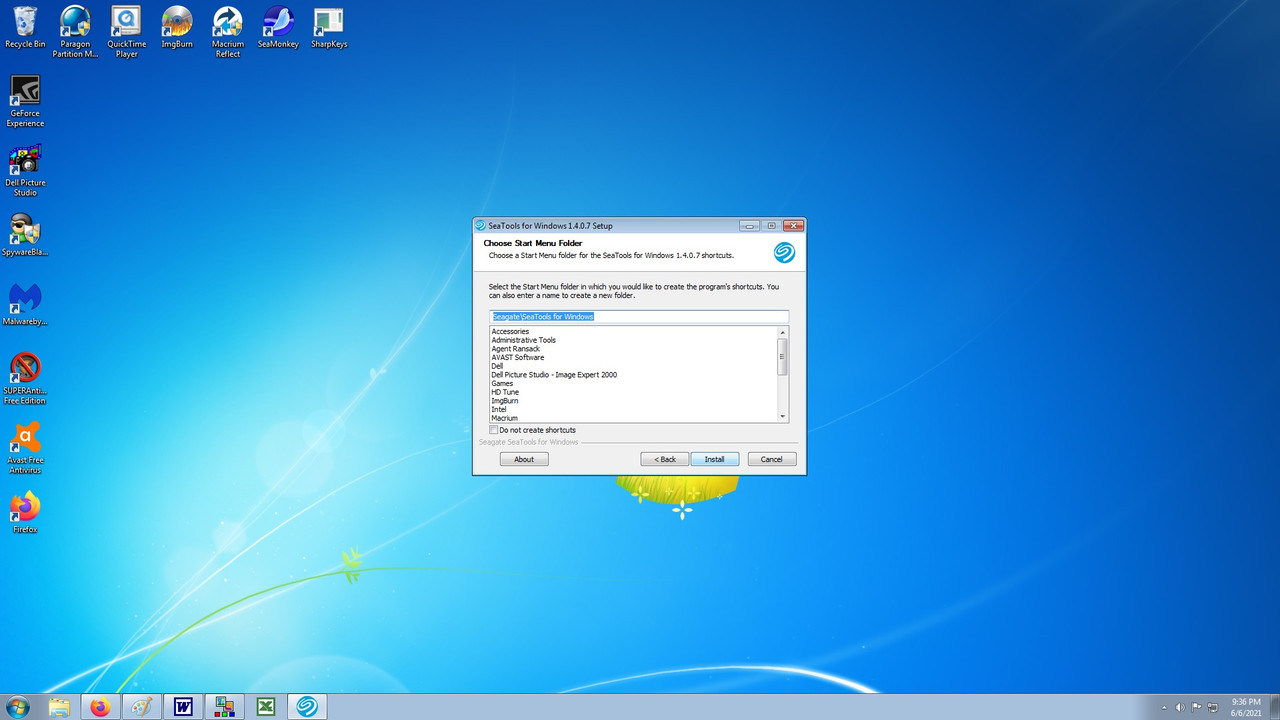Open the network tray icon
Image resolution: width=1280 pixels, height=720 pixels.
(x=1214, y=707)
